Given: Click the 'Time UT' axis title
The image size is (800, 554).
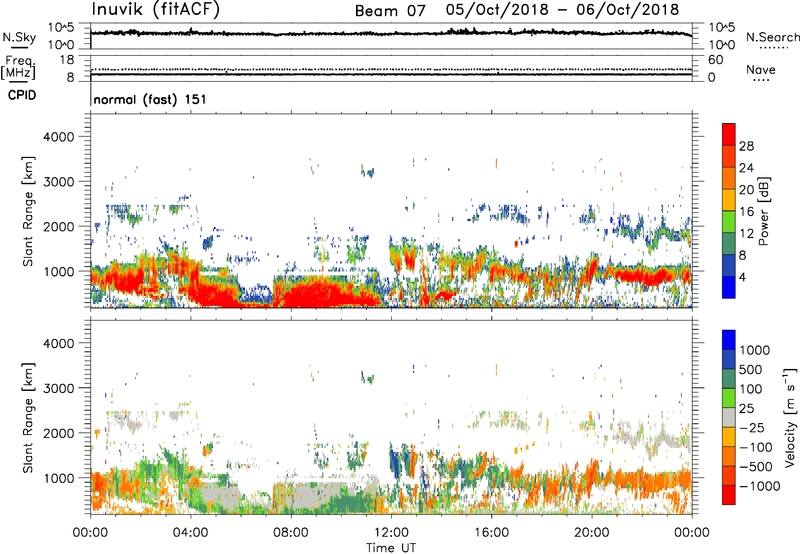Looking at the screenshot, I should click(x=391, y=548).
